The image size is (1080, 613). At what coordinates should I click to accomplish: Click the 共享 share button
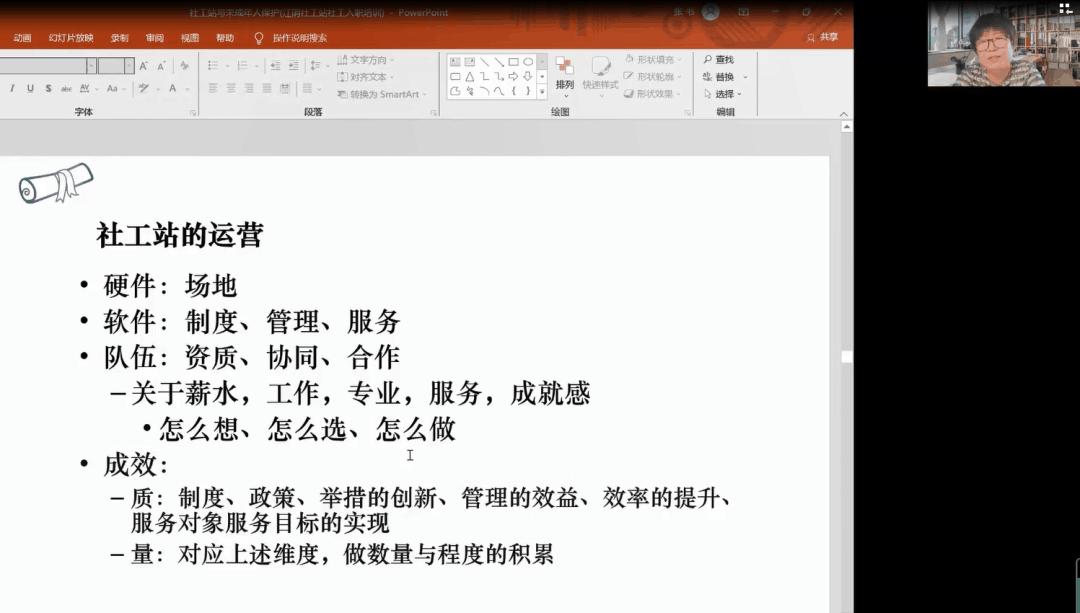(x=823, y=38)
